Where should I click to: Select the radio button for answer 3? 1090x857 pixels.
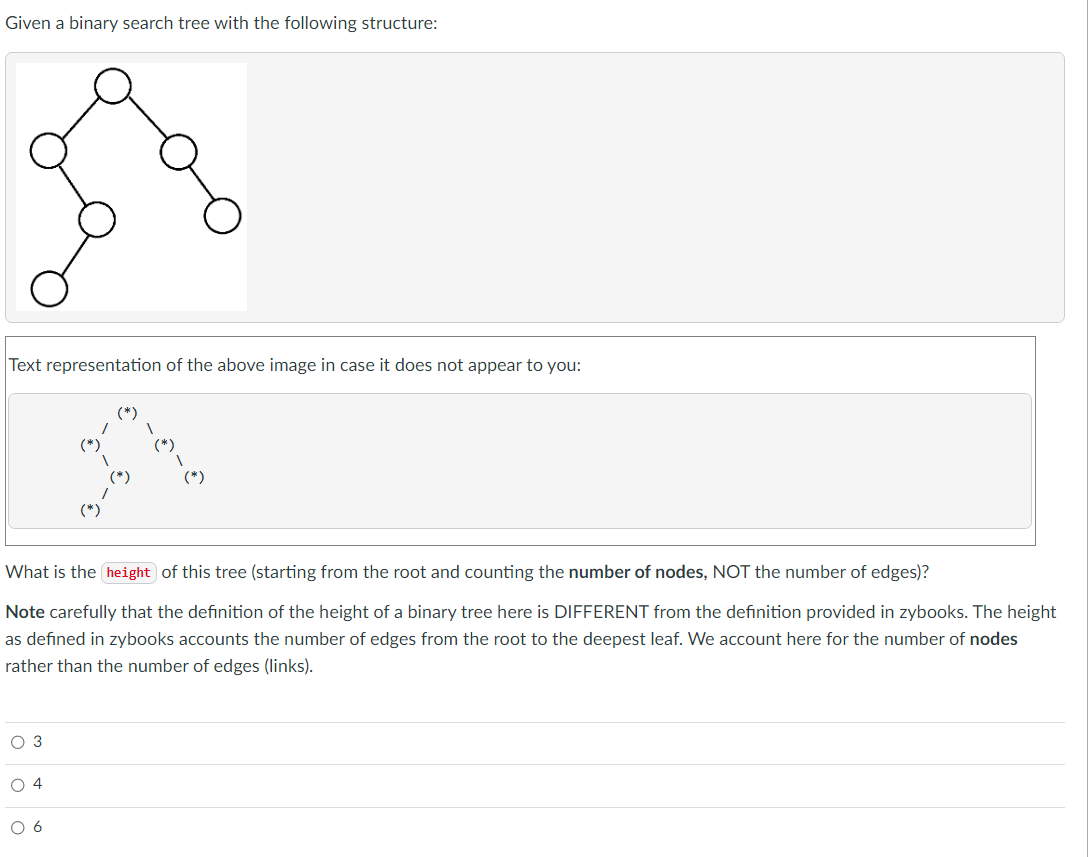[17, 742]
